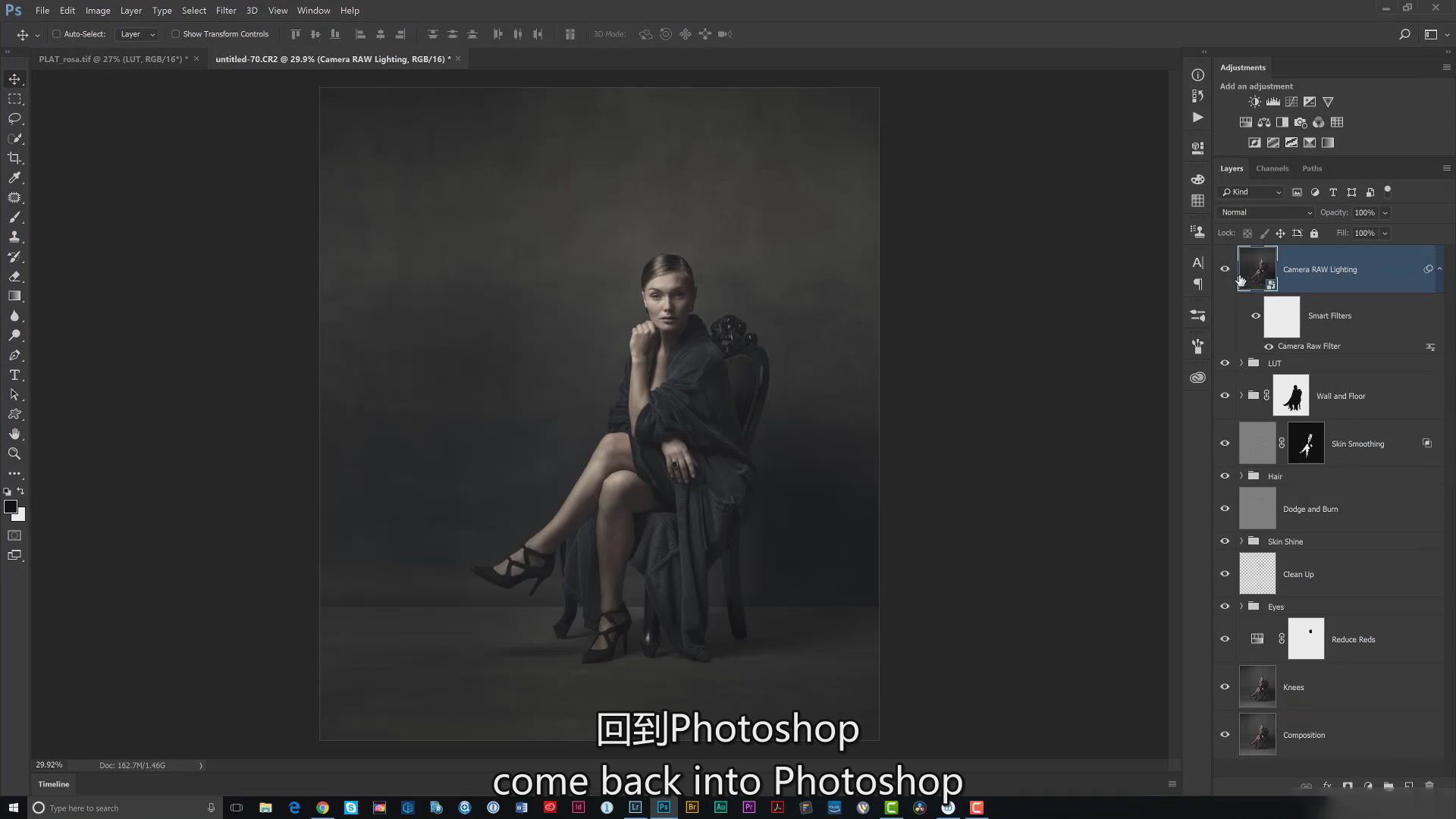The width and height of the screenshot is (1456, 819).
Task: Open the blend mode Normal dropdown
Action: [1265, 212]
